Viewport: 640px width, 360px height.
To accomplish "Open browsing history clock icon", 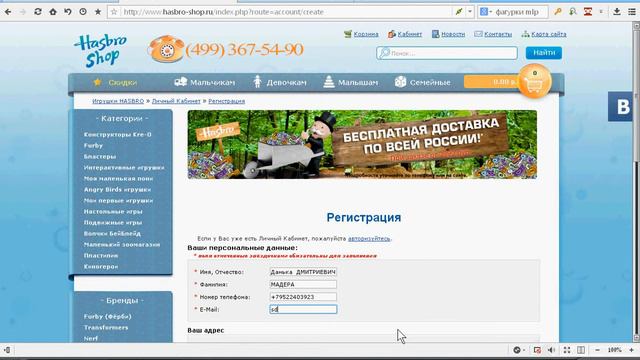I will click(83, 12).
